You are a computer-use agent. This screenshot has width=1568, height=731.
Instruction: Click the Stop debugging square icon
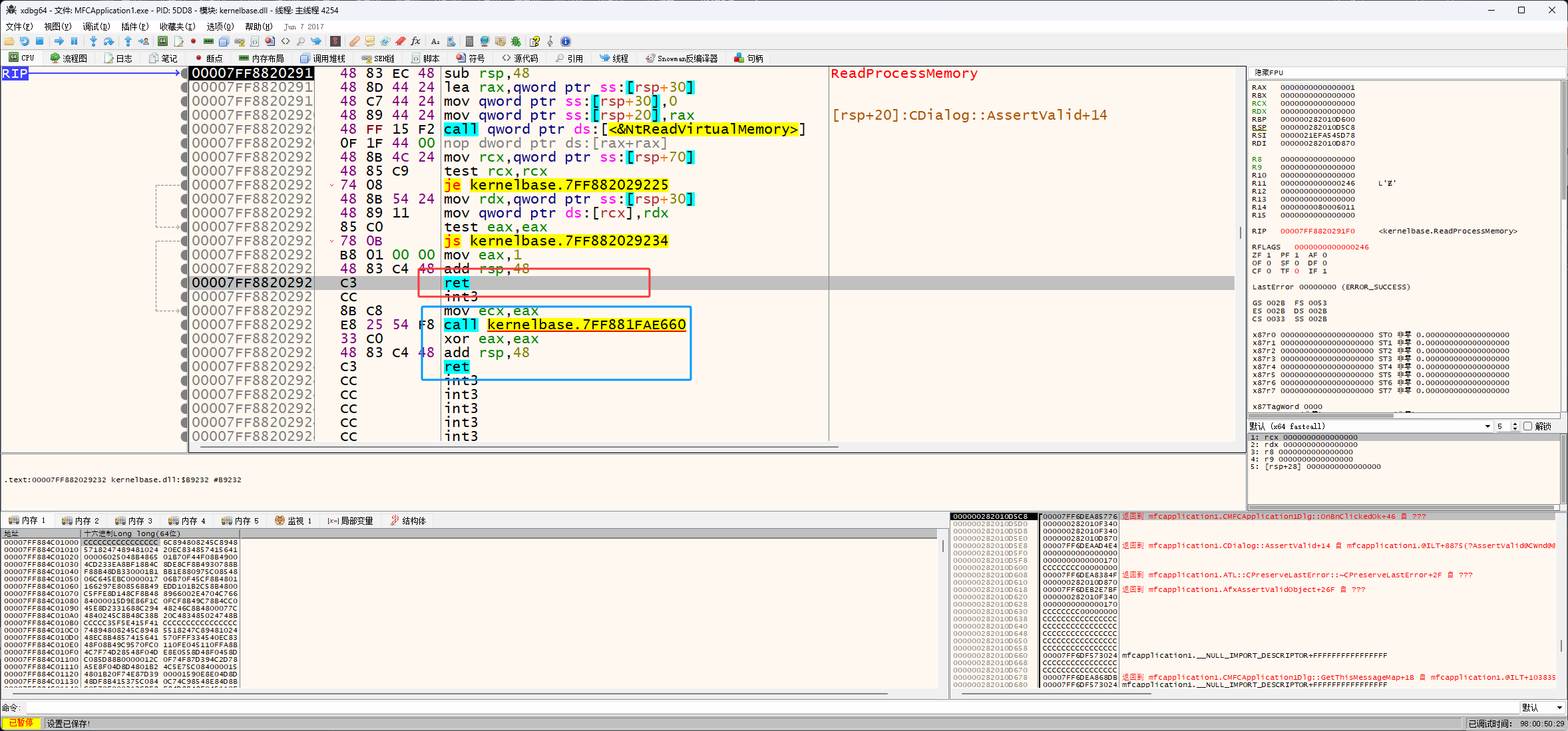39,41
